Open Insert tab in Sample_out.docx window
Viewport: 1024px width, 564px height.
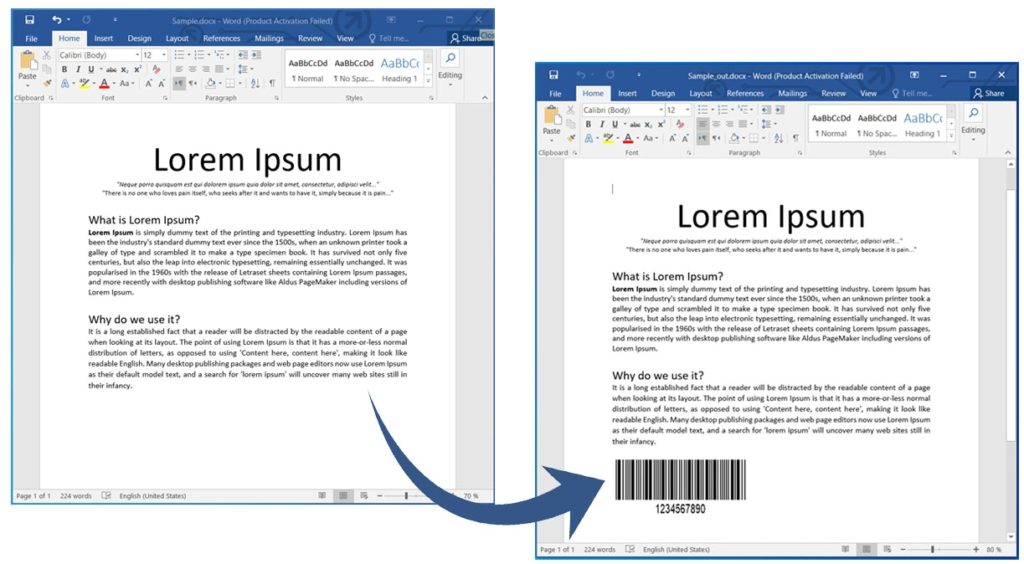tap(627, 93)
